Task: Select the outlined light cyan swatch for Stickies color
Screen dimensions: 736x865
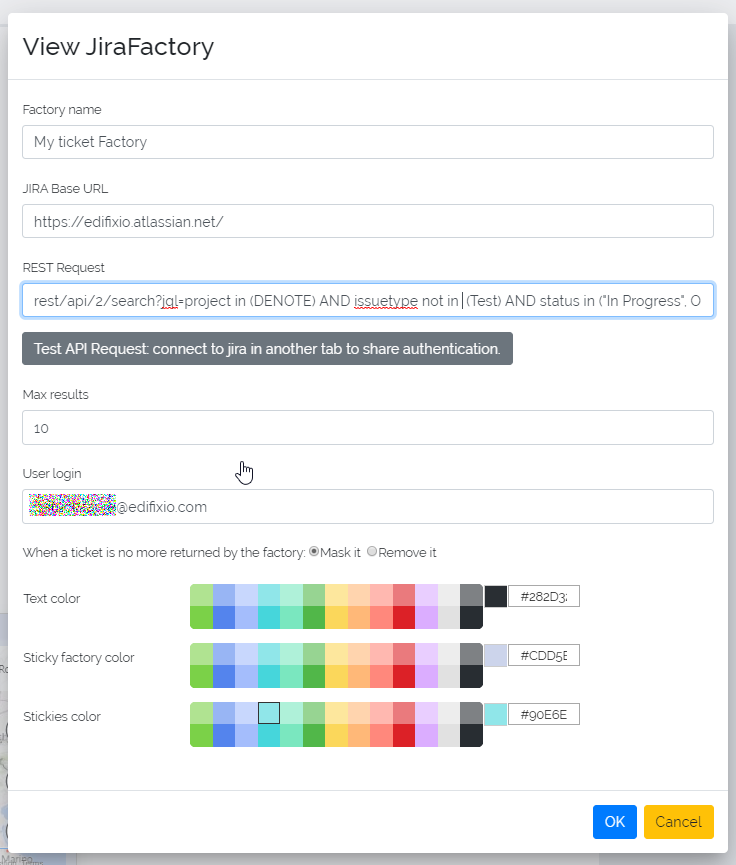Action: click(x=269, y=713)
